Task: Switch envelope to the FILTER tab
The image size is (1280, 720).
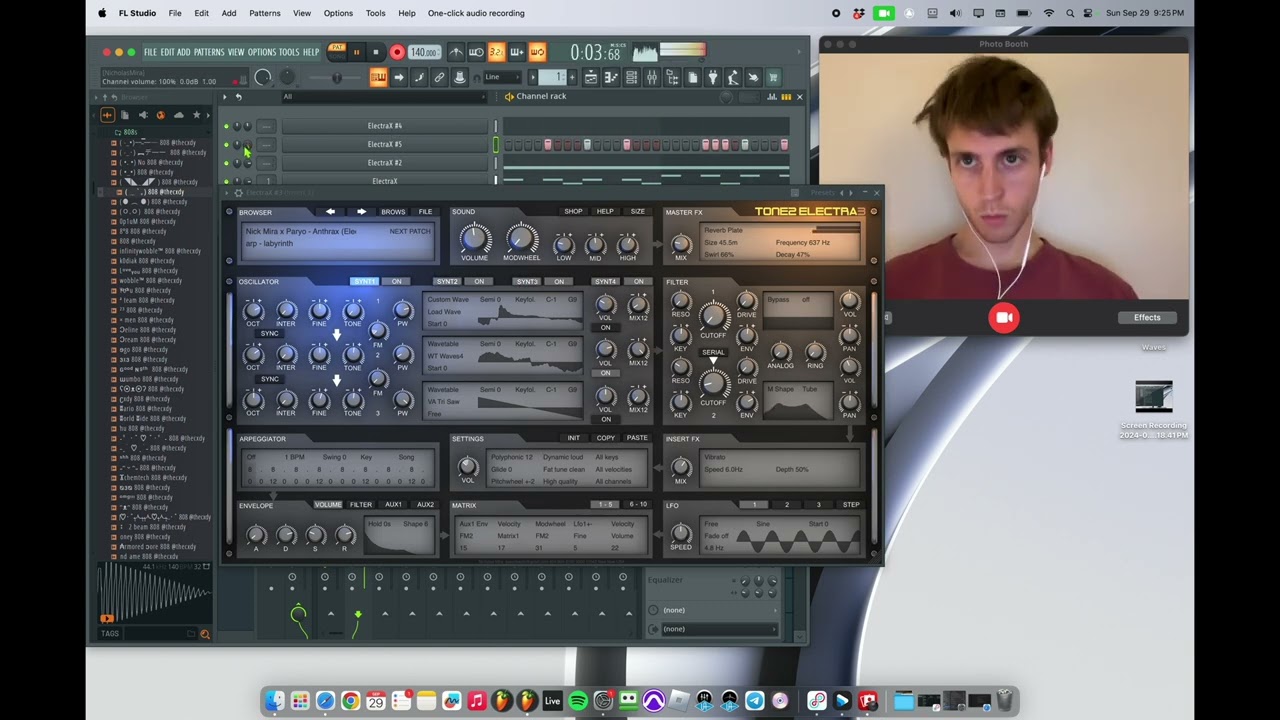Action: (361, 505)
